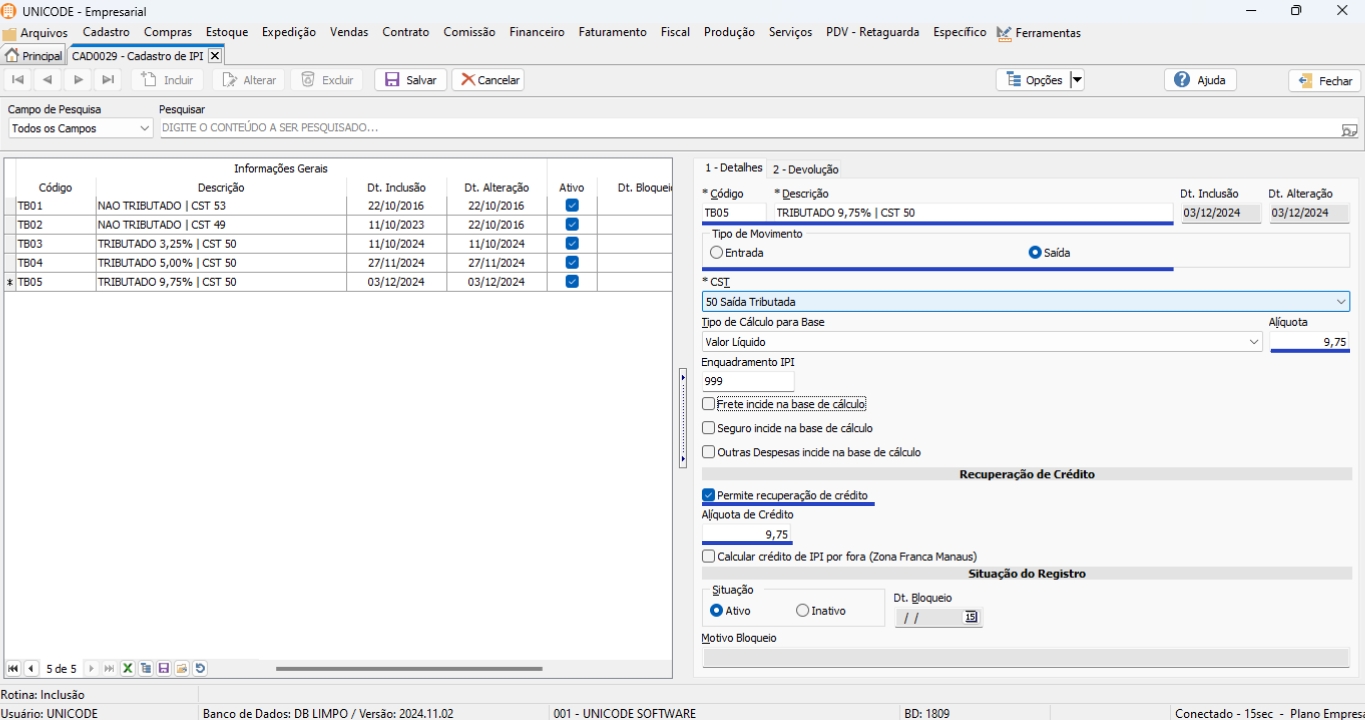The height and width of the screenshot is (720, 1365).
Task: Click the purple save-layout icon in grid footer
Action: [164, 669]
